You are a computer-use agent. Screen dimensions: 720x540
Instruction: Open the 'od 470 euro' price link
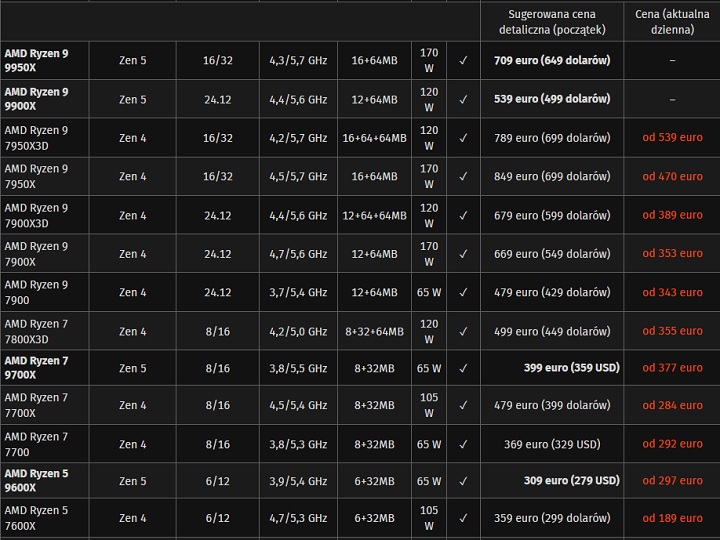point(672,177)
